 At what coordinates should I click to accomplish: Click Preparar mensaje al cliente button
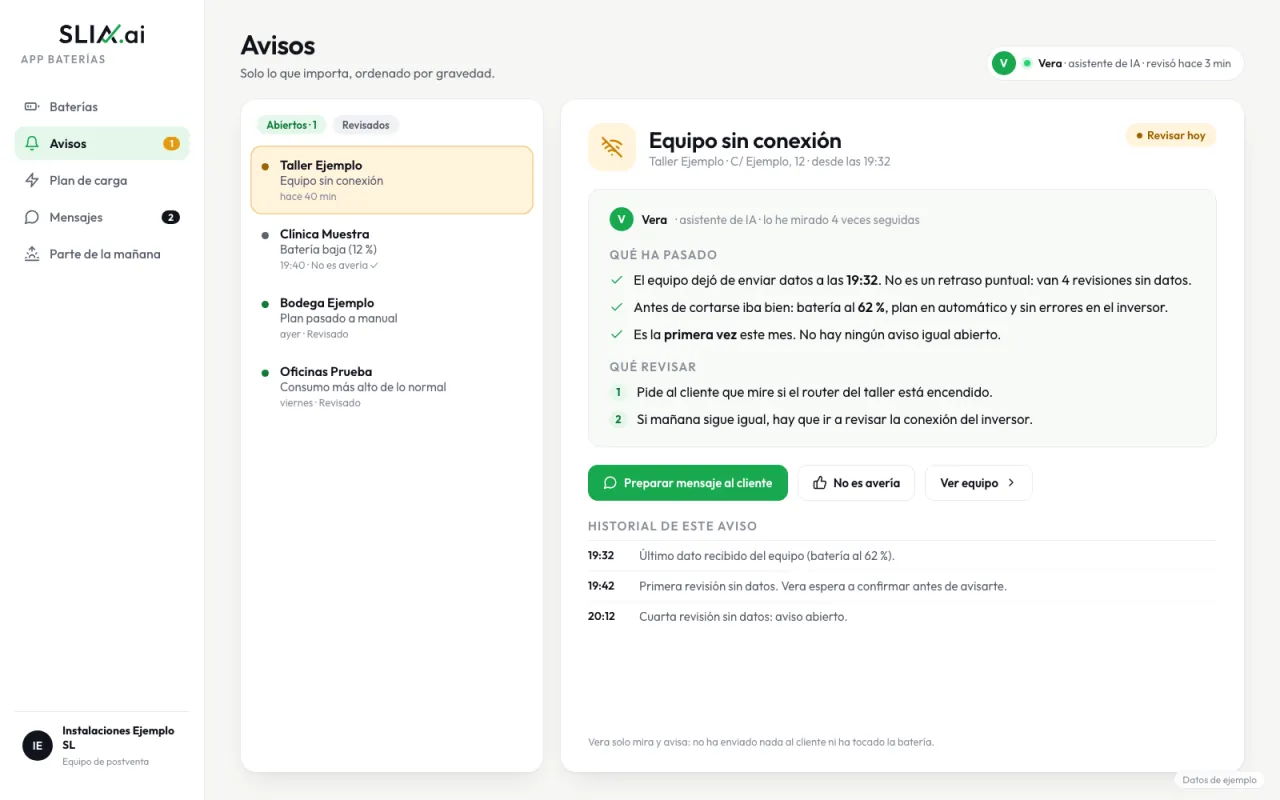(688, 483)
